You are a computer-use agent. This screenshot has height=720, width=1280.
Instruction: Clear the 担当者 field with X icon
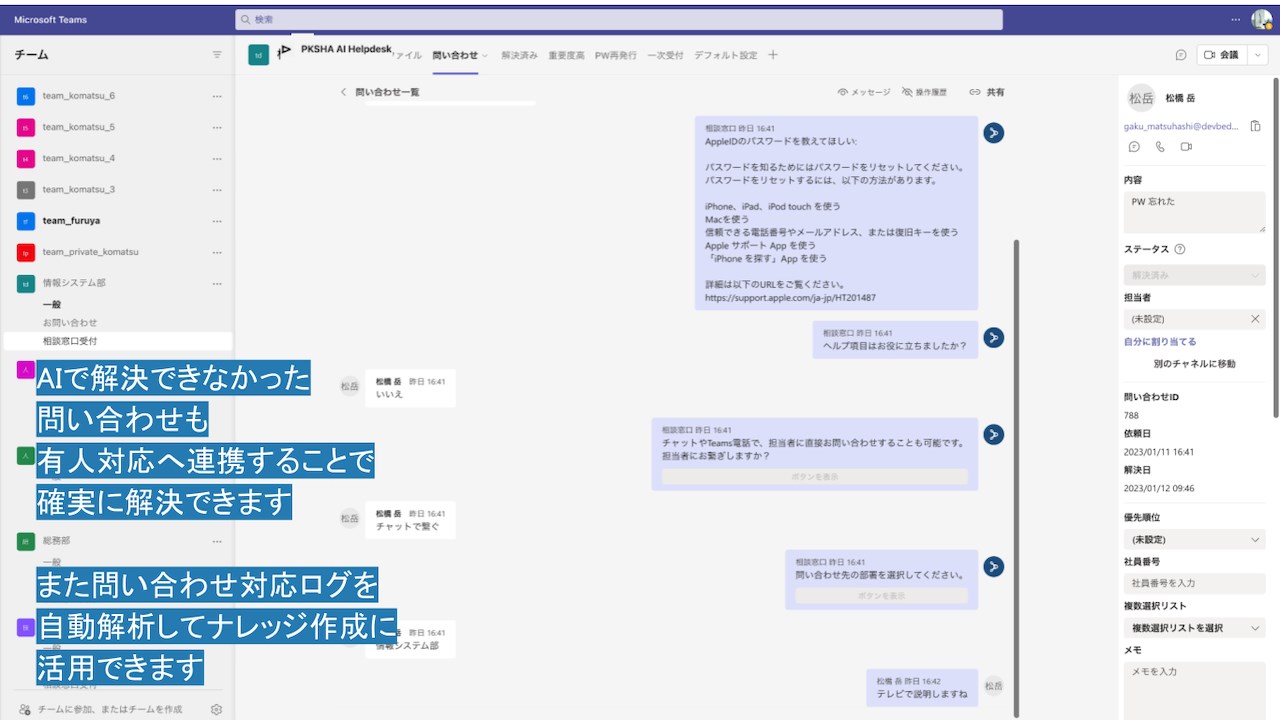pyautogui.click(x=1255, y=319)
